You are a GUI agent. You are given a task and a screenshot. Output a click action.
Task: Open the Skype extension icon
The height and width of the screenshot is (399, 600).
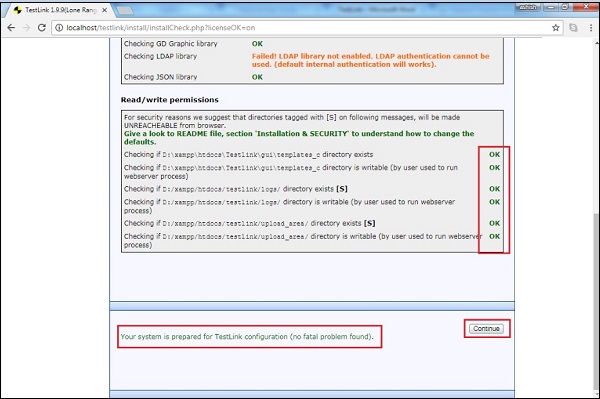[573, 28]
